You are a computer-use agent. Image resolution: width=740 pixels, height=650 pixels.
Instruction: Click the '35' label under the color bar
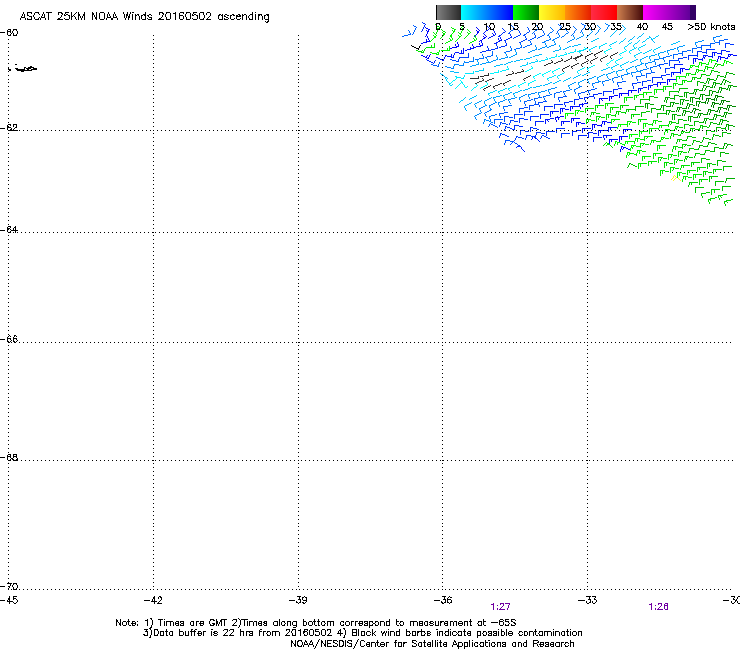616,27
